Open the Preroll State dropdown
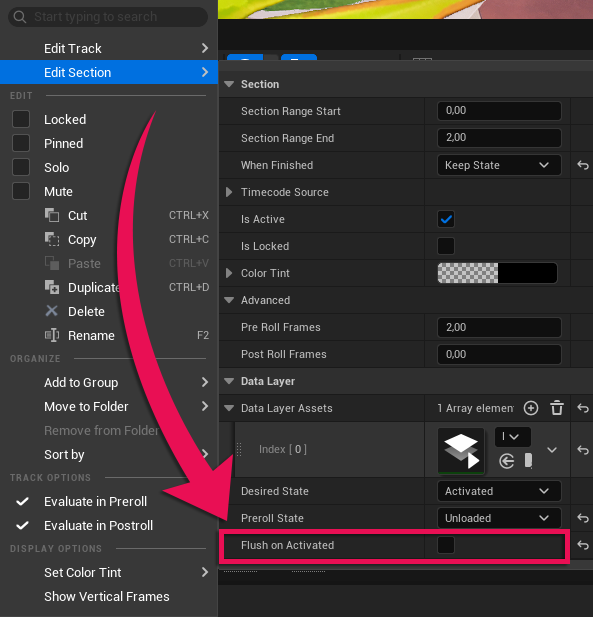The image size is (593, 617). tap(499, 518)
